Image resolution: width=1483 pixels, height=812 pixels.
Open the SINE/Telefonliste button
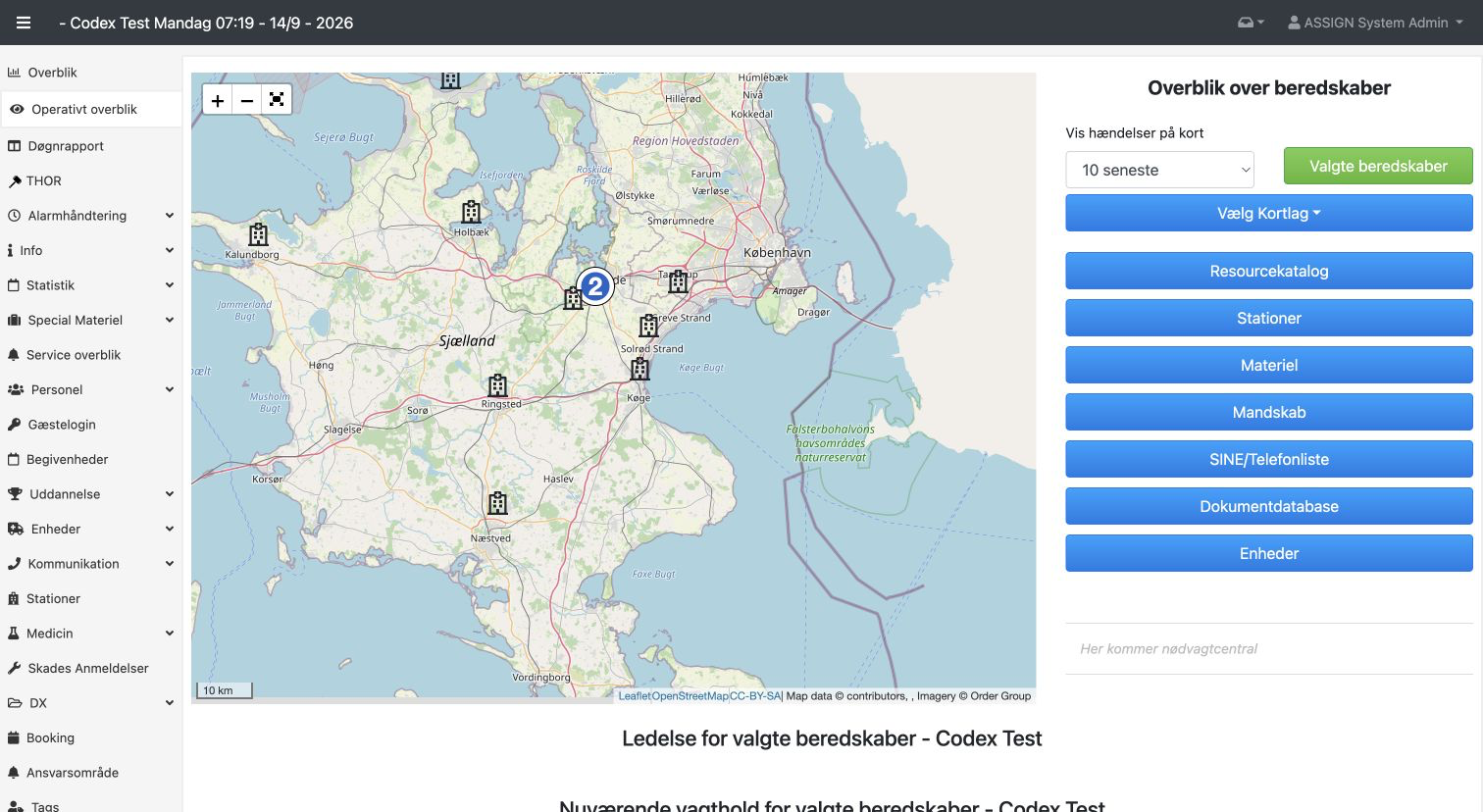(1269, 459)
